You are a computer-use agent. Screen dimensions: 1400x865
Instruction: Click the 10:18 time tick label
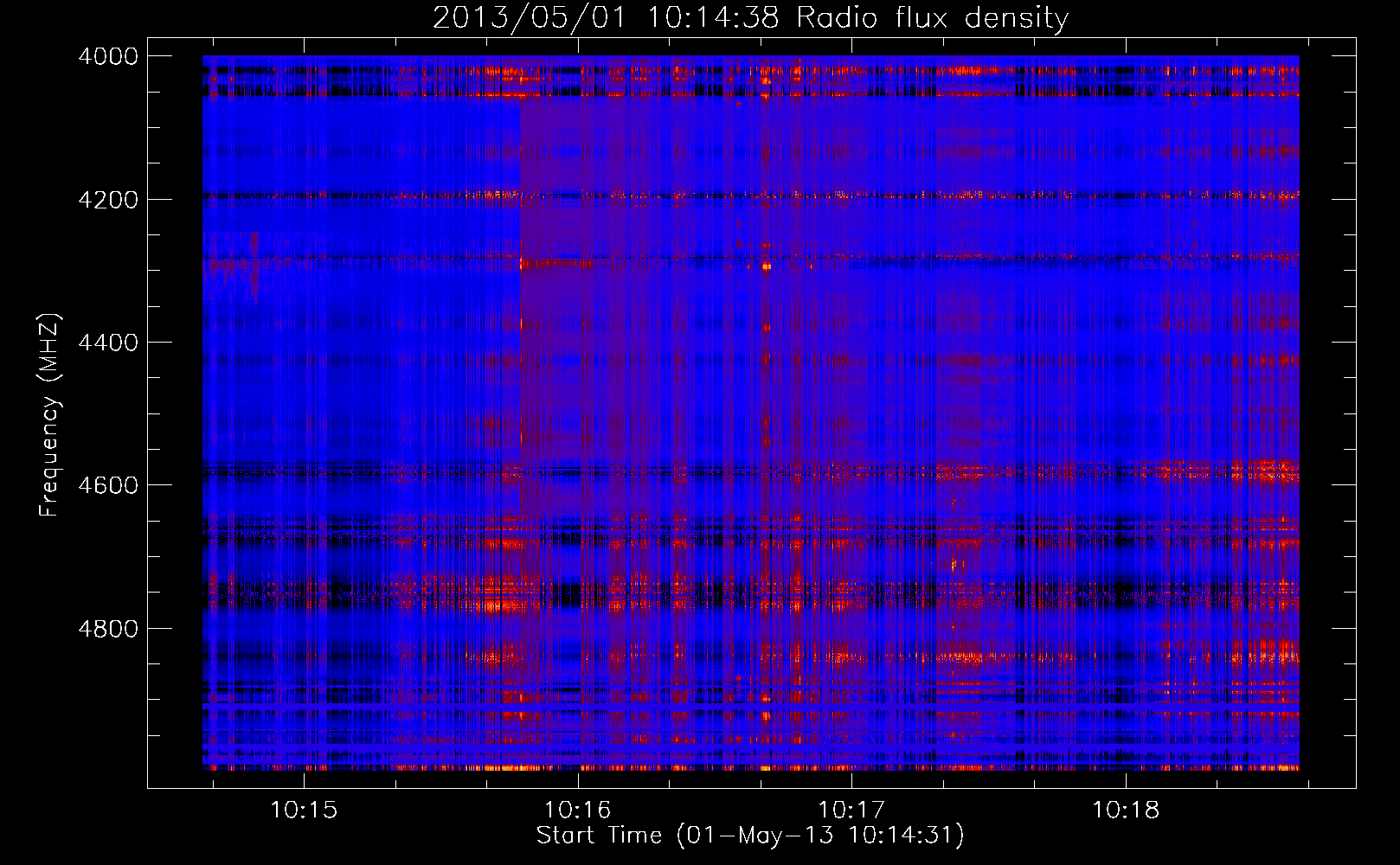[1126, 810]
